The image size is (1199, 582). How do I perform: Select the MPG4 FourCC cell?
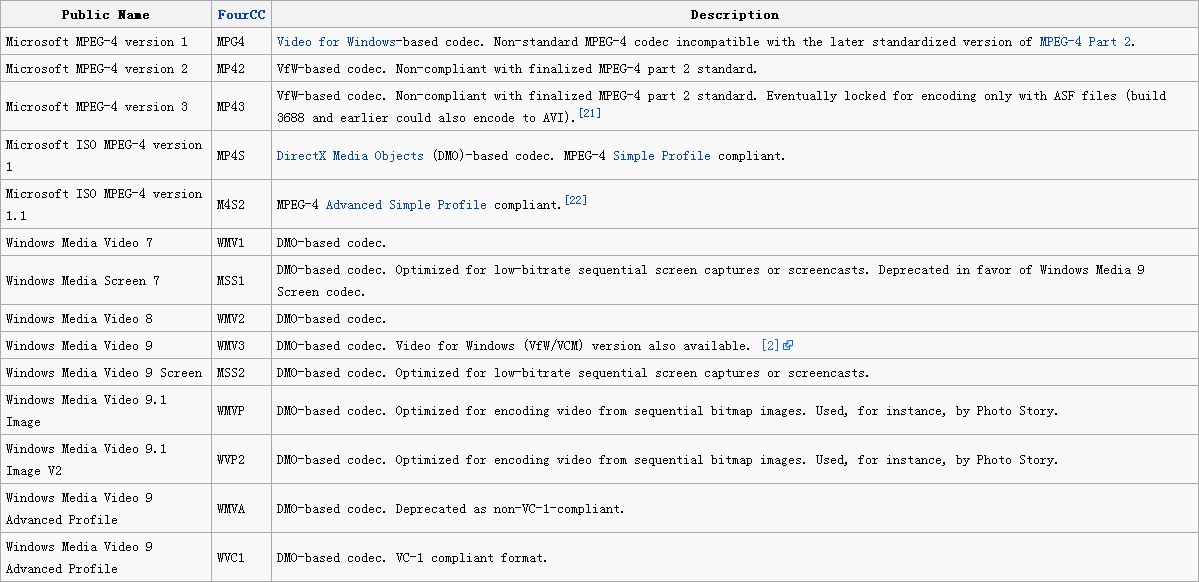coord(242,42)
